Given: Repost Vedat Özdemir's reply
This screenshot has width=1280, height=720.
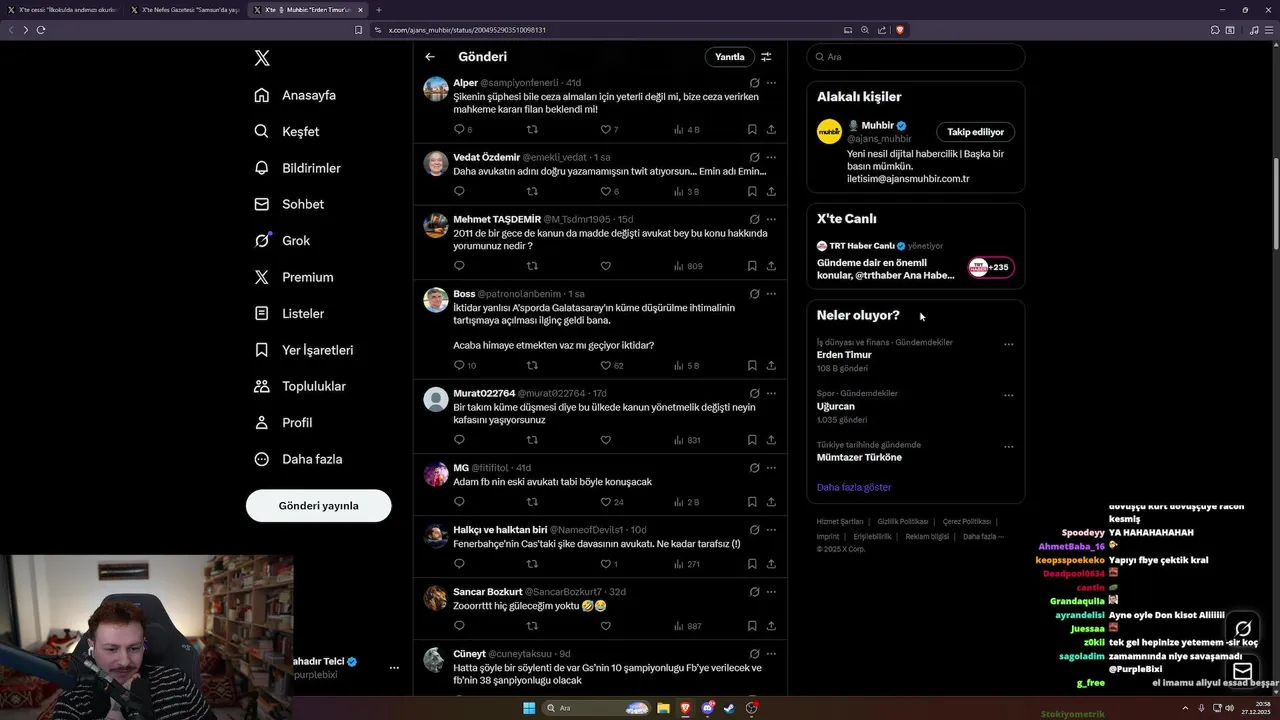Looking at the screenshot, I should [532, 191].
